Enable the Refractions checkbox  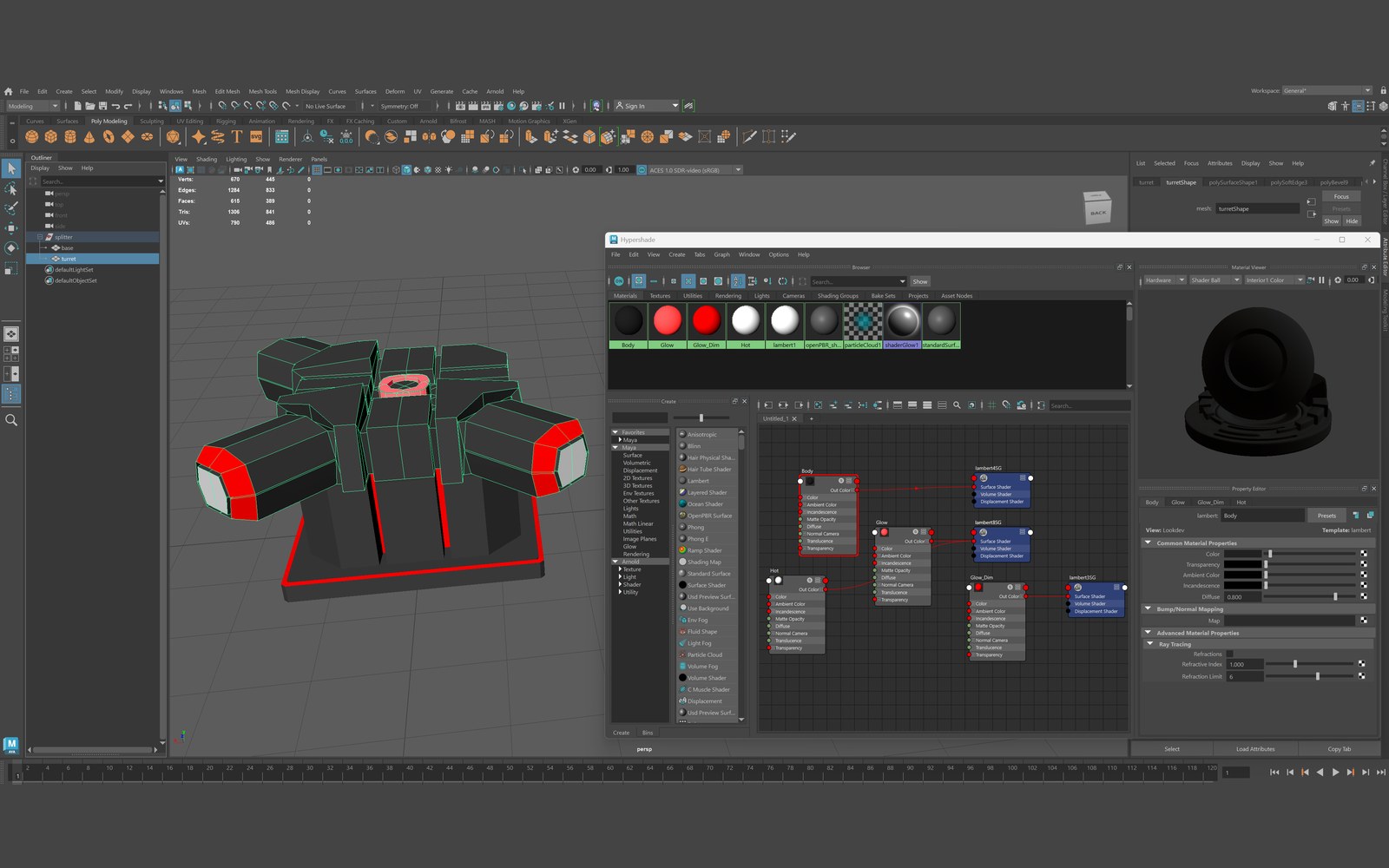coord(1230,654)
